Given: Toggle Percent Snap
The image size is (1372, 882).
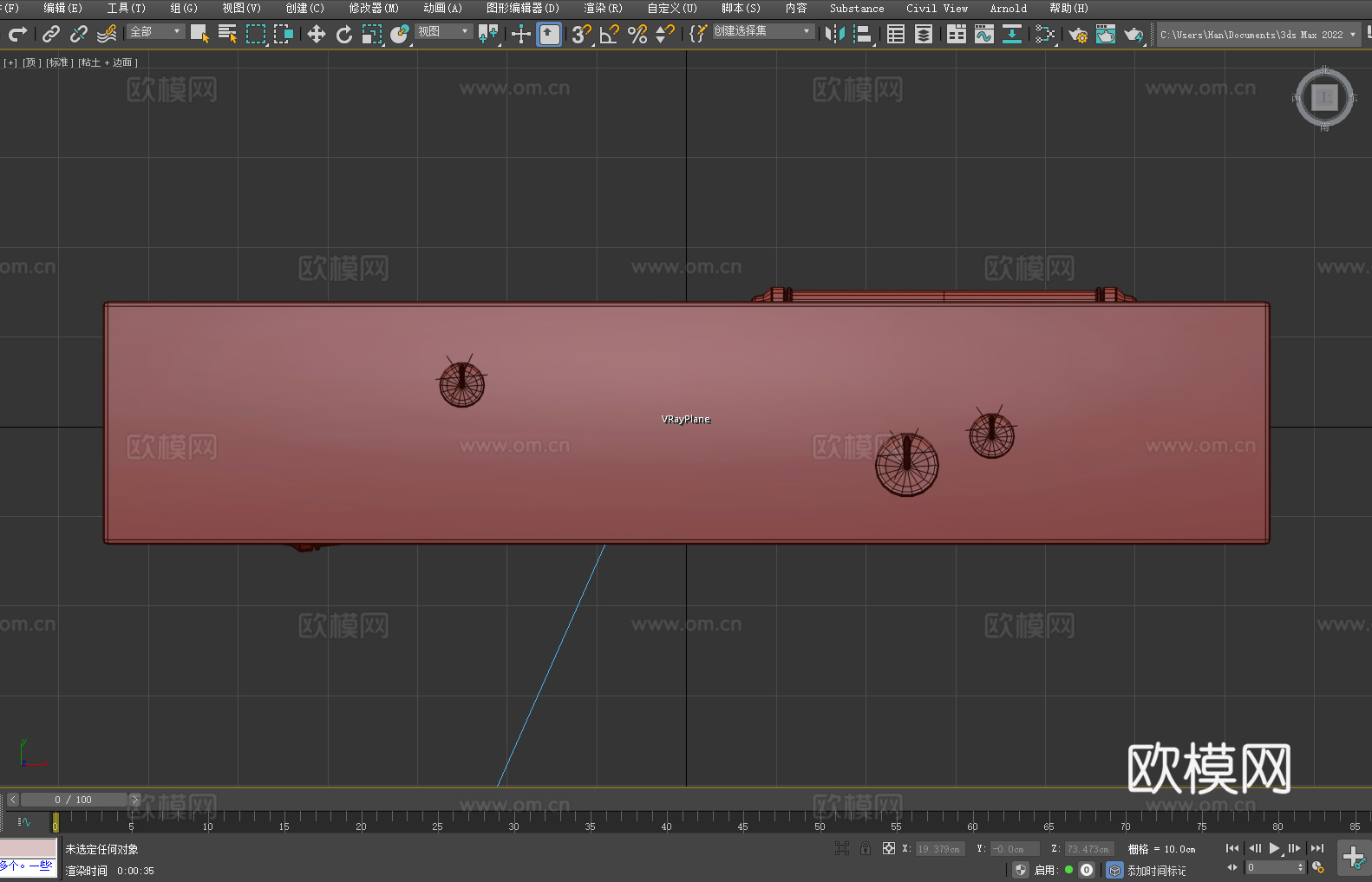Looking at the screenshot, I should (637, 34).
